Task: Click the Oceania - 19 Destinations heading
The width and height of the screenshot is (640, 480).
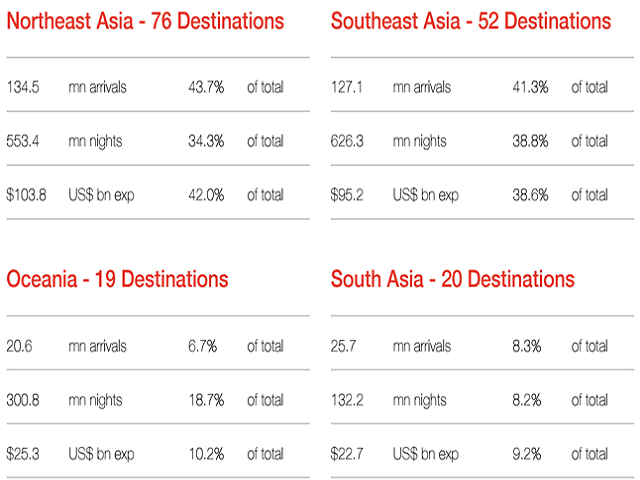Action: point(117,280)
